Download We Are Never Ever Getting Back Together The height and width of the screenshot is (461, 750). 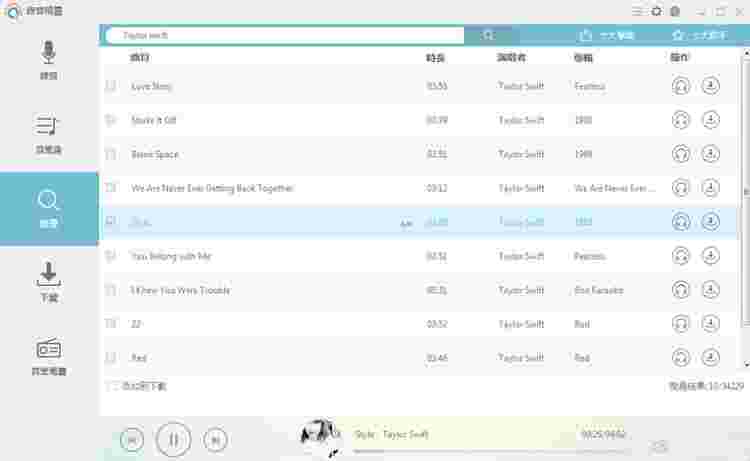pyautogui.click(x=710, y=188)
